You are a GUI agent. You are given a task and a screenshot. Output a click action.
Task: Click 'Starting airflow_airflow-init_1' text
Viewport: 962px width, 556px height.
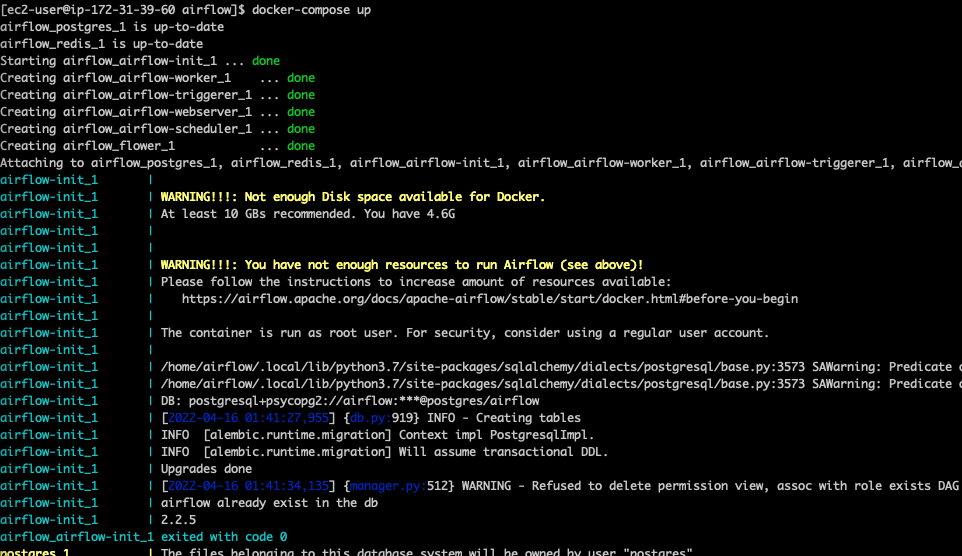point(109,61)
